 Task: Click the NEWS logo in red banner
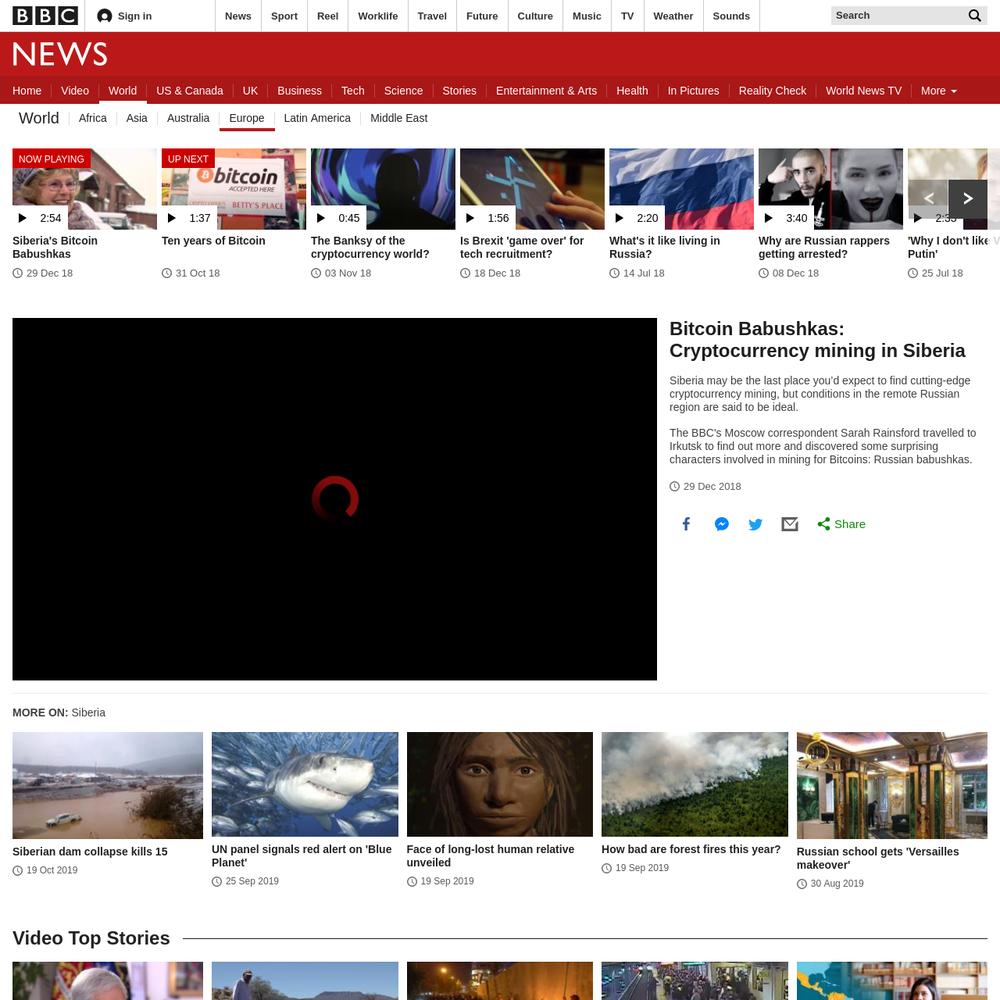point(60,54)
